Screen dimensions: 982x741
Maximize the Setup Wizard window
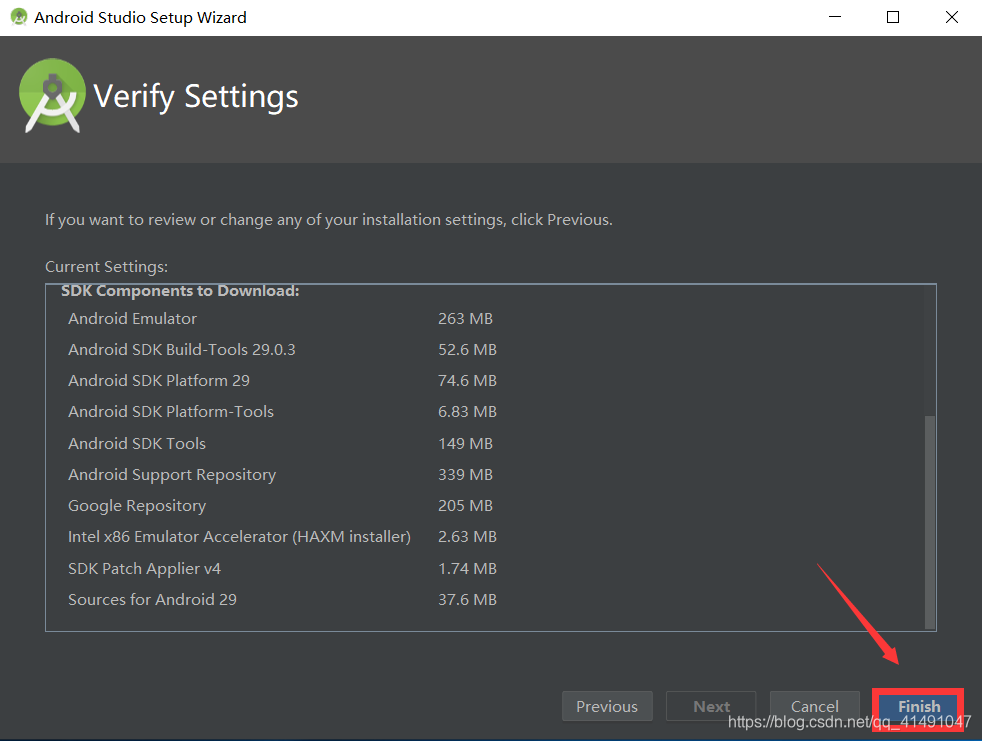893,17
